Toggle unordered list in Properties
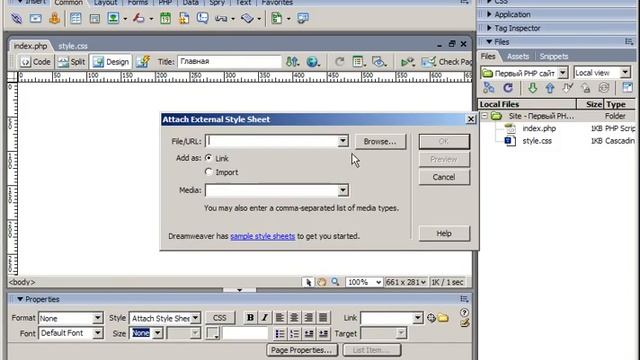 tap(280, 334)
